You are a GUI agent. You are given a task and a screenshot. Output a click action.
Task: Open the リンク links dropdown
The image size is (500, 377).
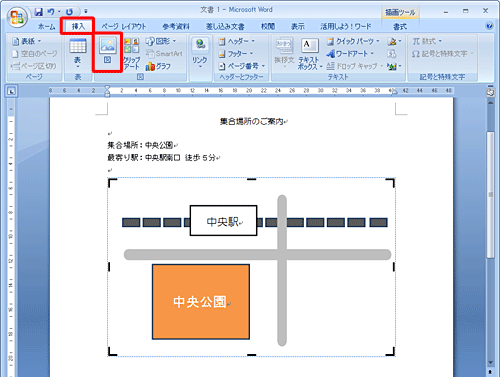pos(200,53)
